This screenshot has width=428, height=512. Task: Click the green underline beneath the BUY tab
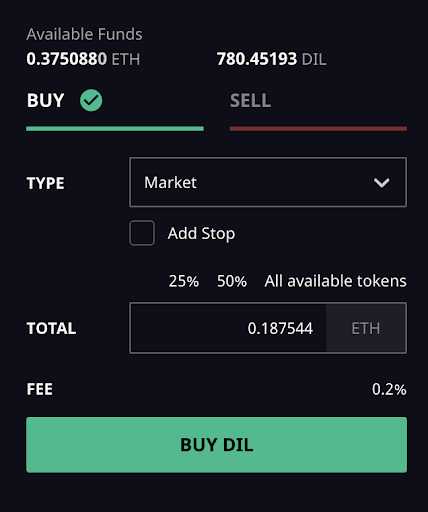(x=115, y=129)
